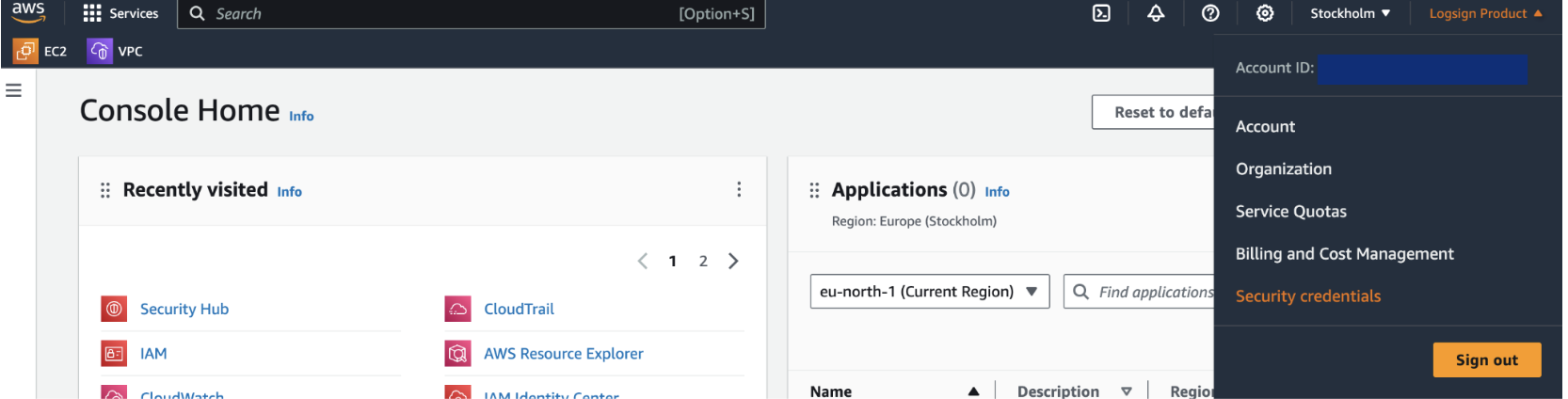Screen dimensions: 1568x399
Task: Go to previous page of recently visited
Action: (643, 261)
